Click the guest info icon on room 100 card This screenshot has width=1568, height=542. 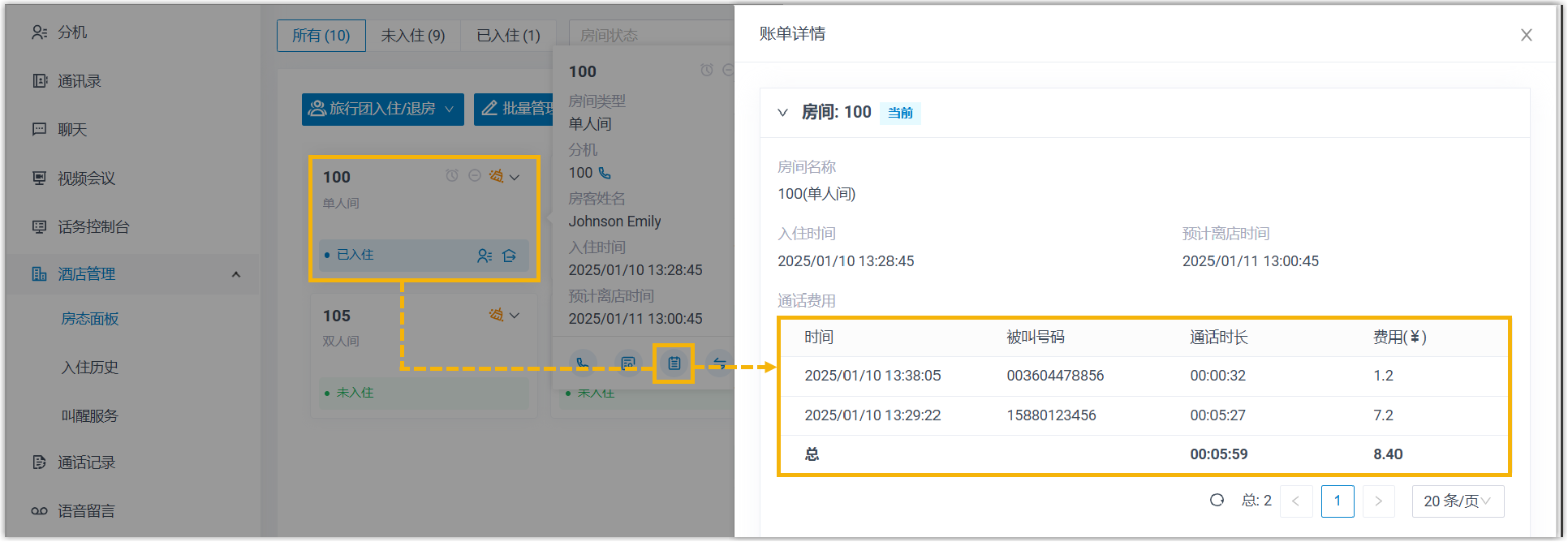tap(485, 256)
